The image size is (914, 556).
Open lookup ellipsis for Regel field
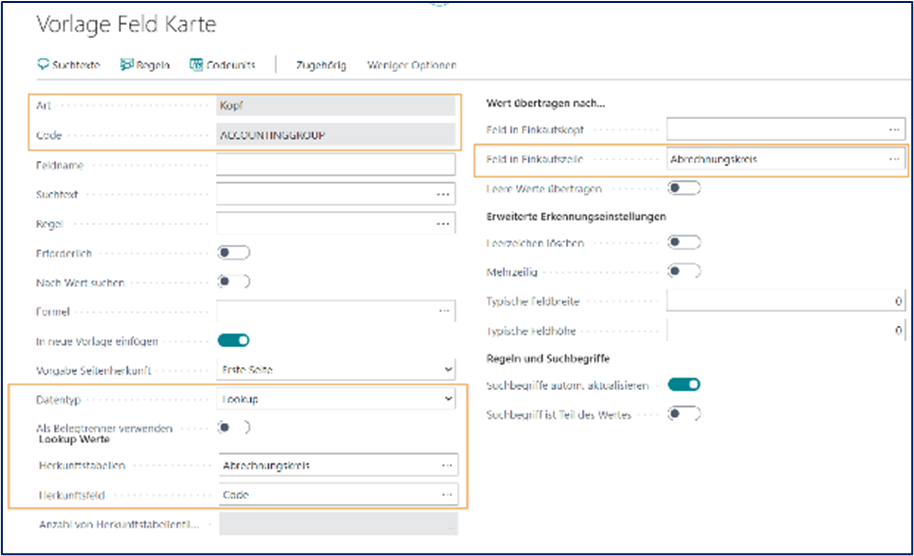[443, 224]
